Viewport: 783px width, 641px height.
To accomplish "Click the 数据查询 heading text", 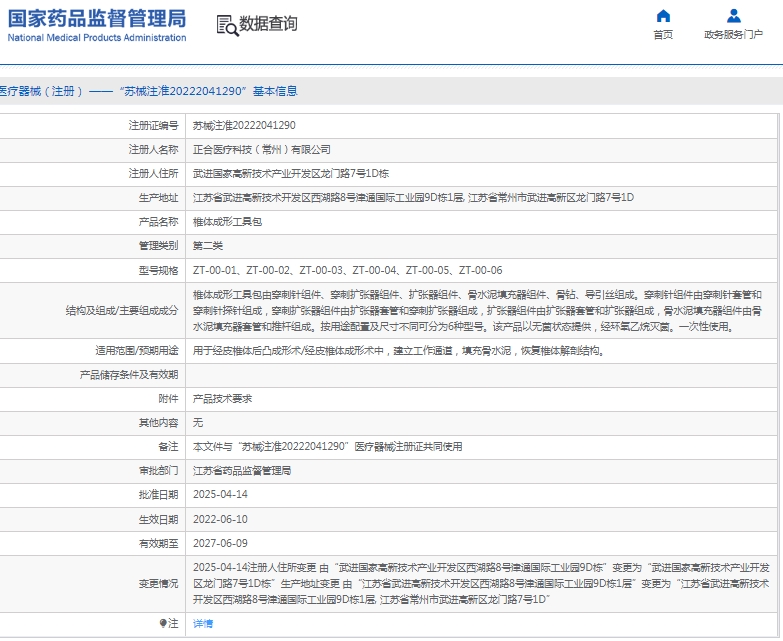I will tap(268, 23).
